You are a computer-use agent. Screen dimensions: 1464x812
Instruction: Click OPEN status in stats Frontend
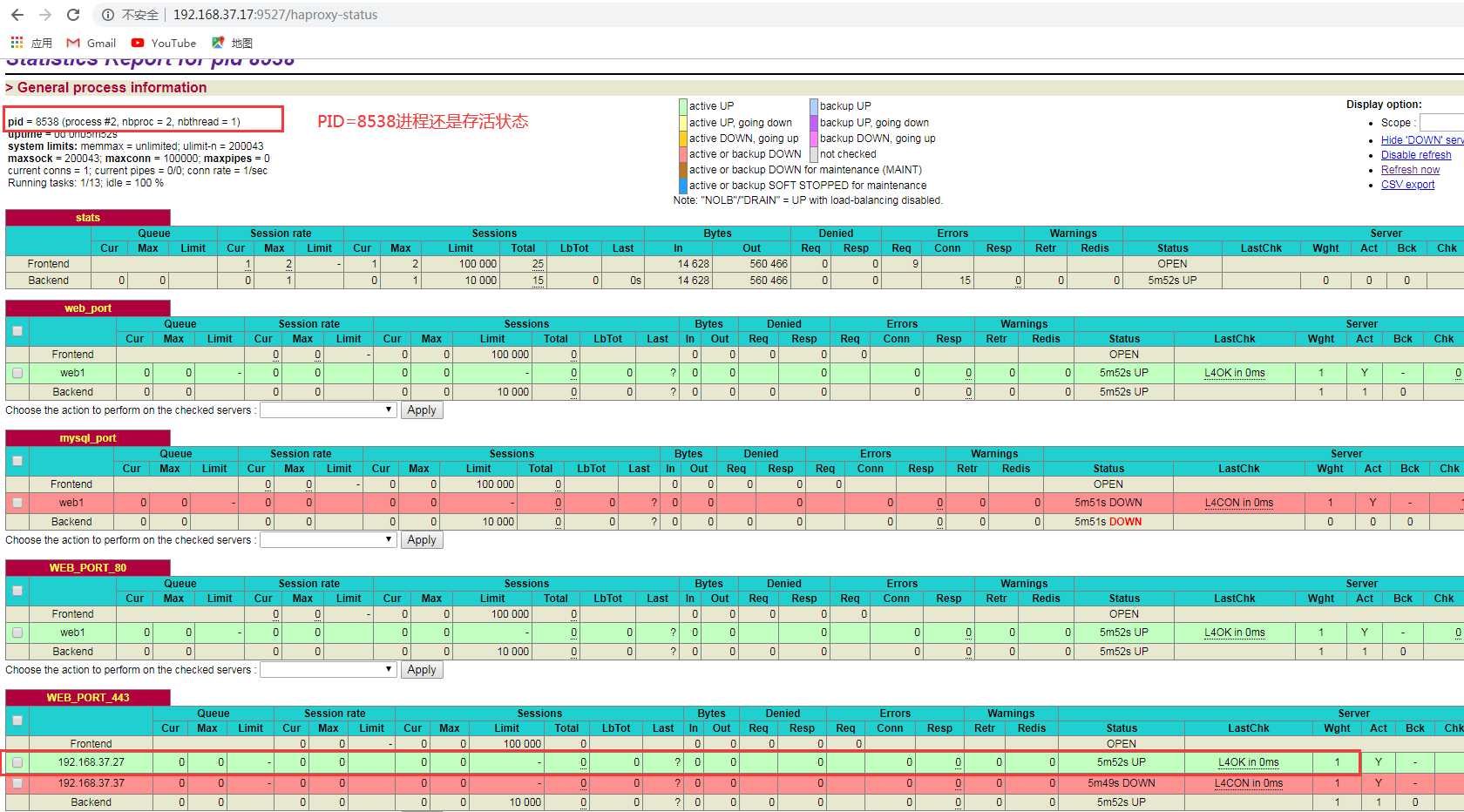click(x=1172, y=264)
